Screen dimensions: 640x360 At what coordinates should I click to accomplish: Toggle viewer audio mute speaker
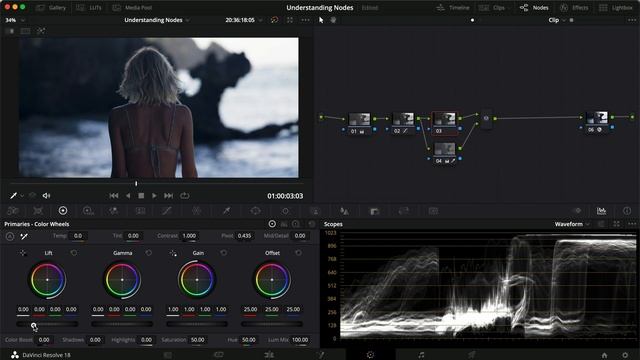(46, 196)
